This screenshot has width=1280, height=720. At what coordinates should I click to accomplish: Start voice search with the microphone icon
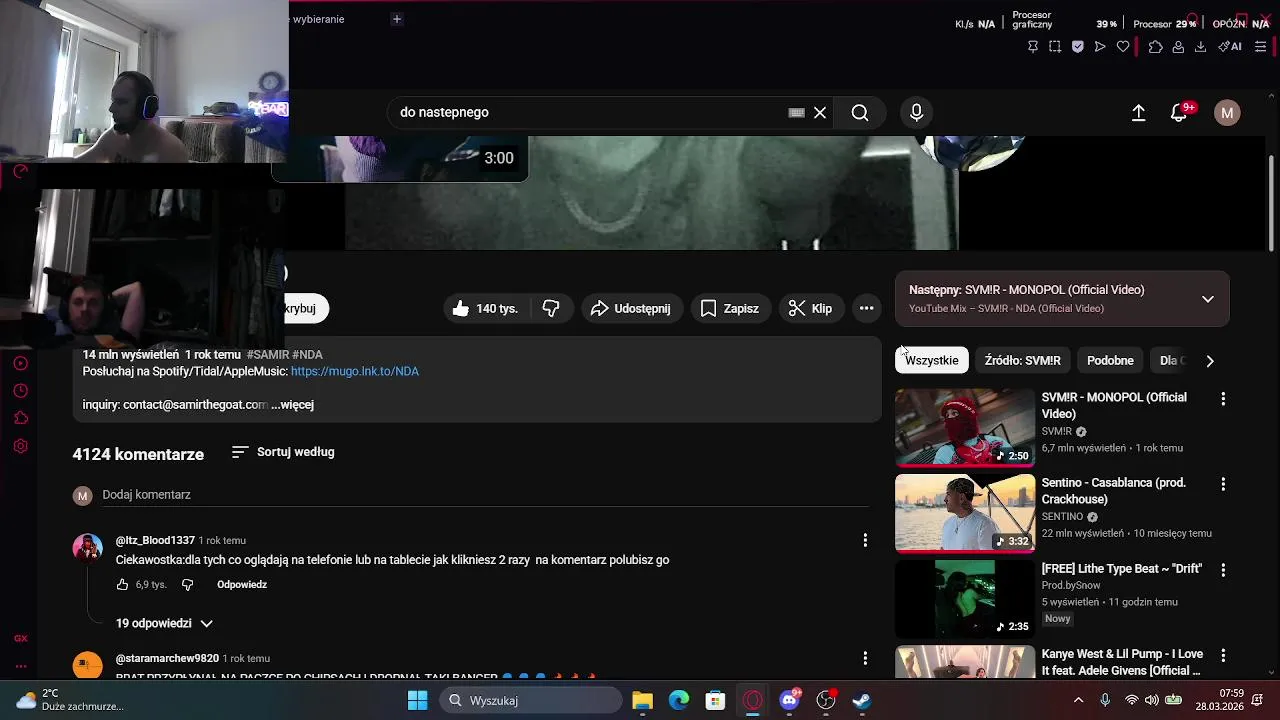(x=916, y=112)
